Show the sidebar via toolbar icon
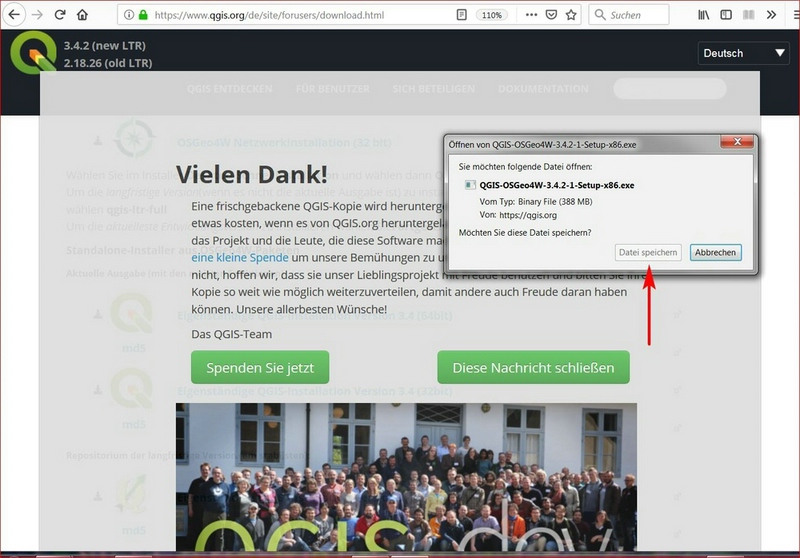The width and height of the screenshot is (800, 558). (x=726, y=15)
